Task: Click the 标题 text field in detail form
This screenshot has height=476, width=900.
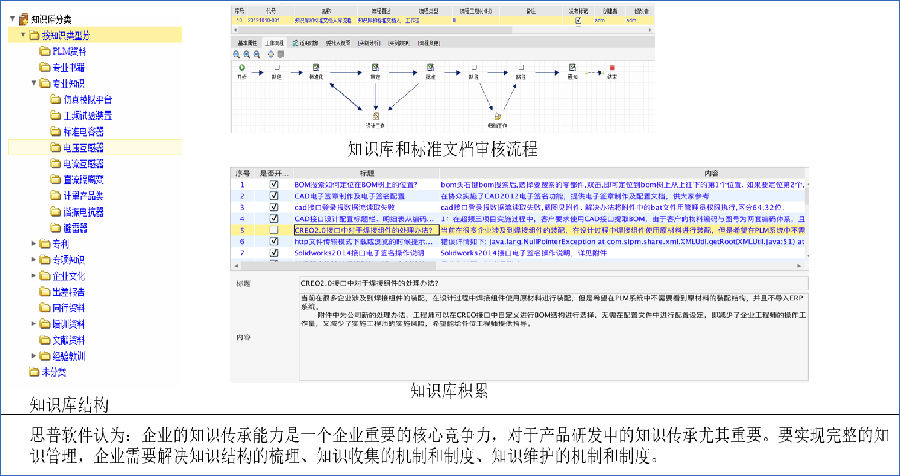Action: point(553,282)
